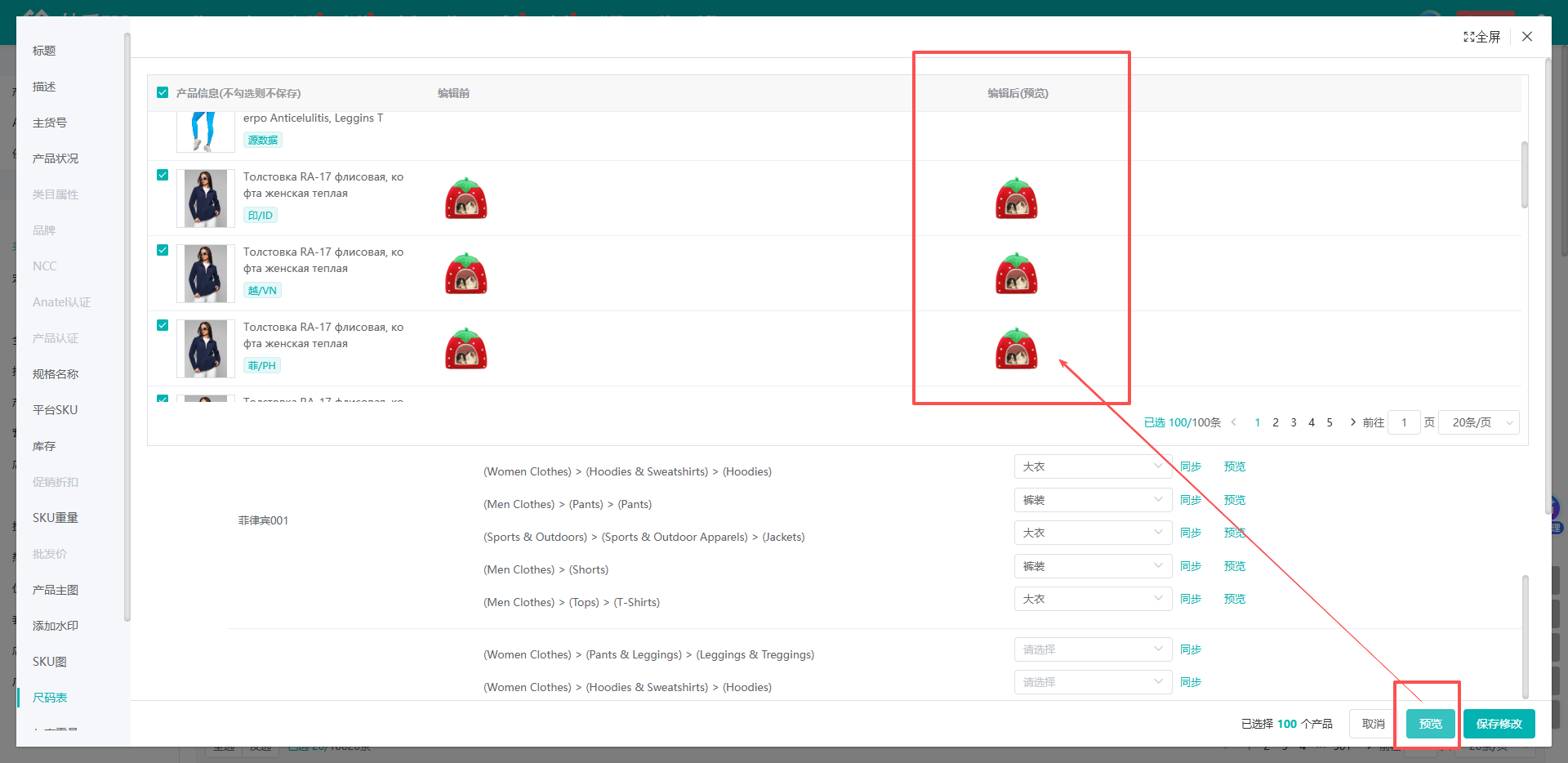Uncheck the product row tagged 菲/PH
1568x763 pixels.
point(163,325)
